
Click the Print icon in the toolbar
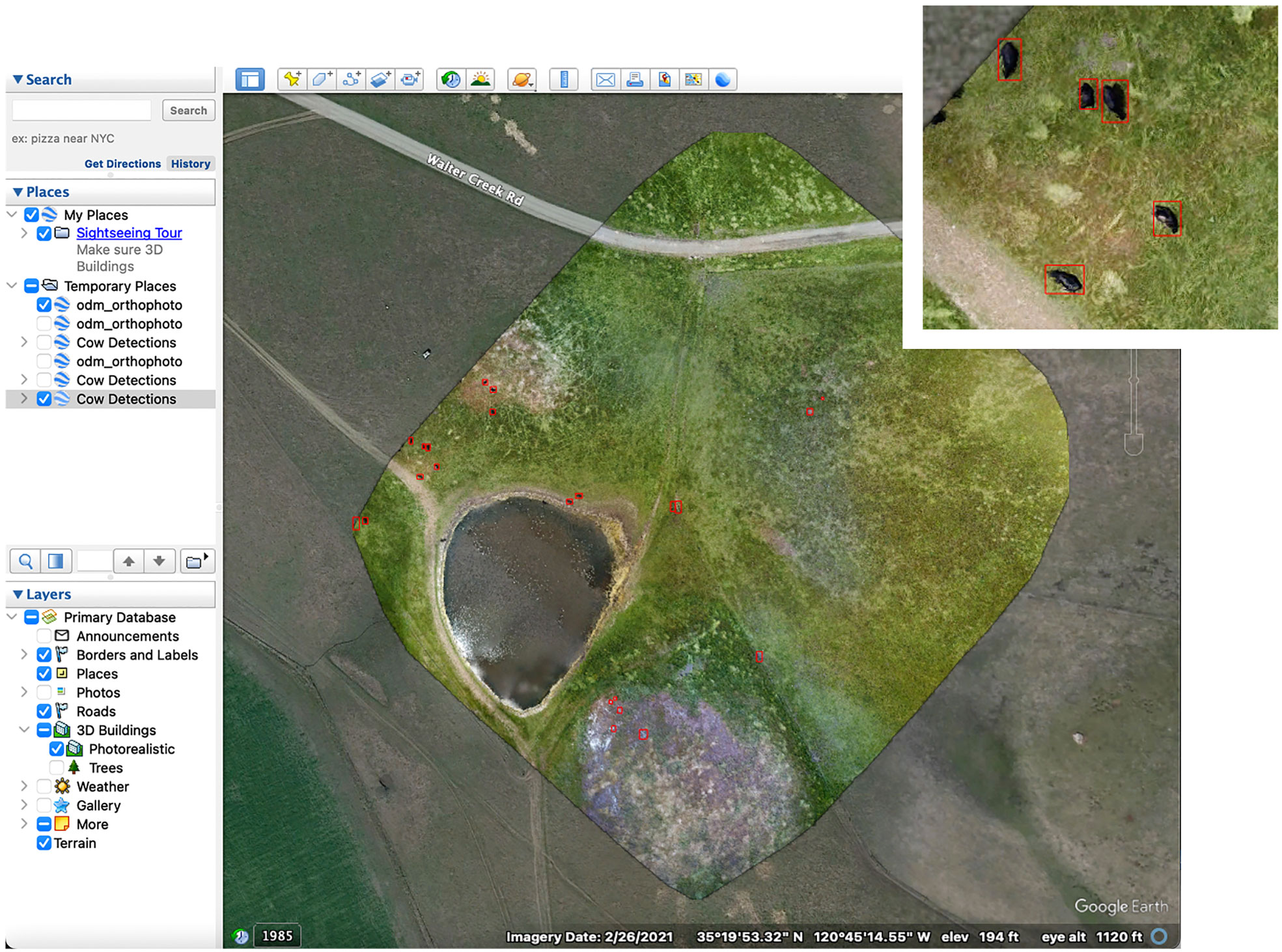[635, 79]
